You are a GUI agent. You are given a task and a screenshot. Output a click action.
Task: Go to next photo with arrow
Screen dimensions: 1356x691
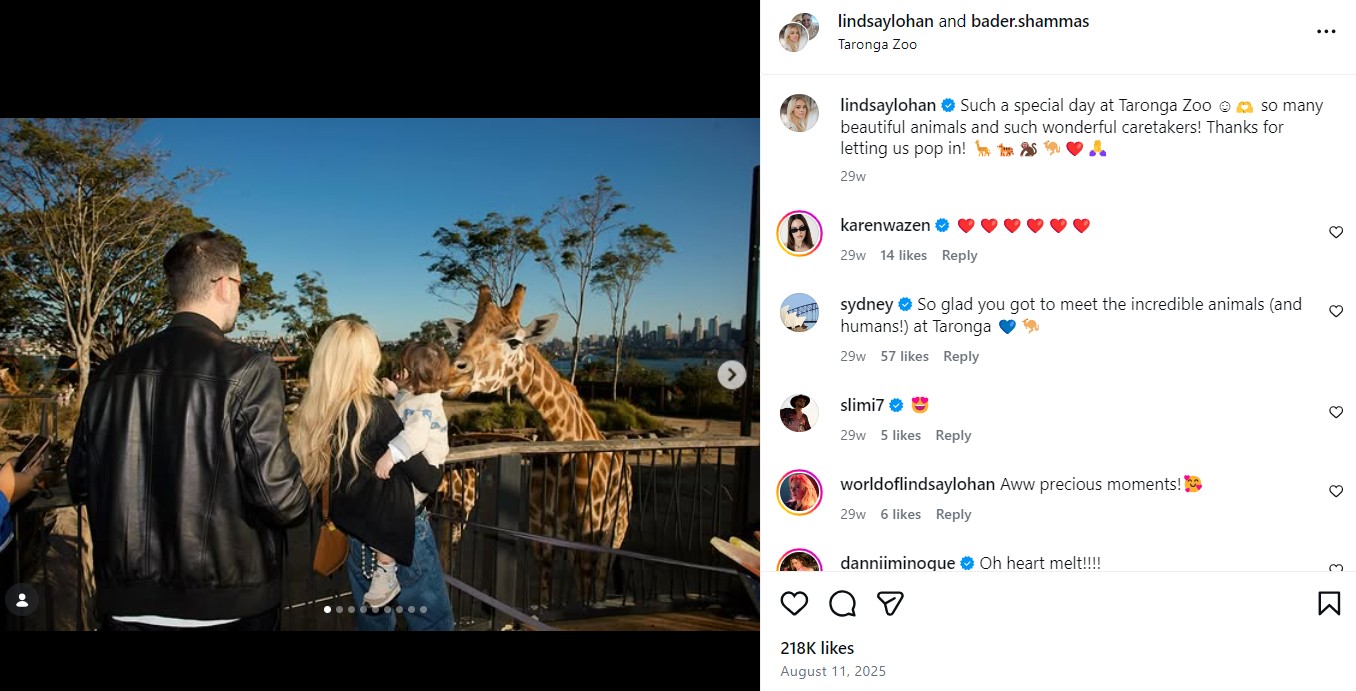click(732, 375)
